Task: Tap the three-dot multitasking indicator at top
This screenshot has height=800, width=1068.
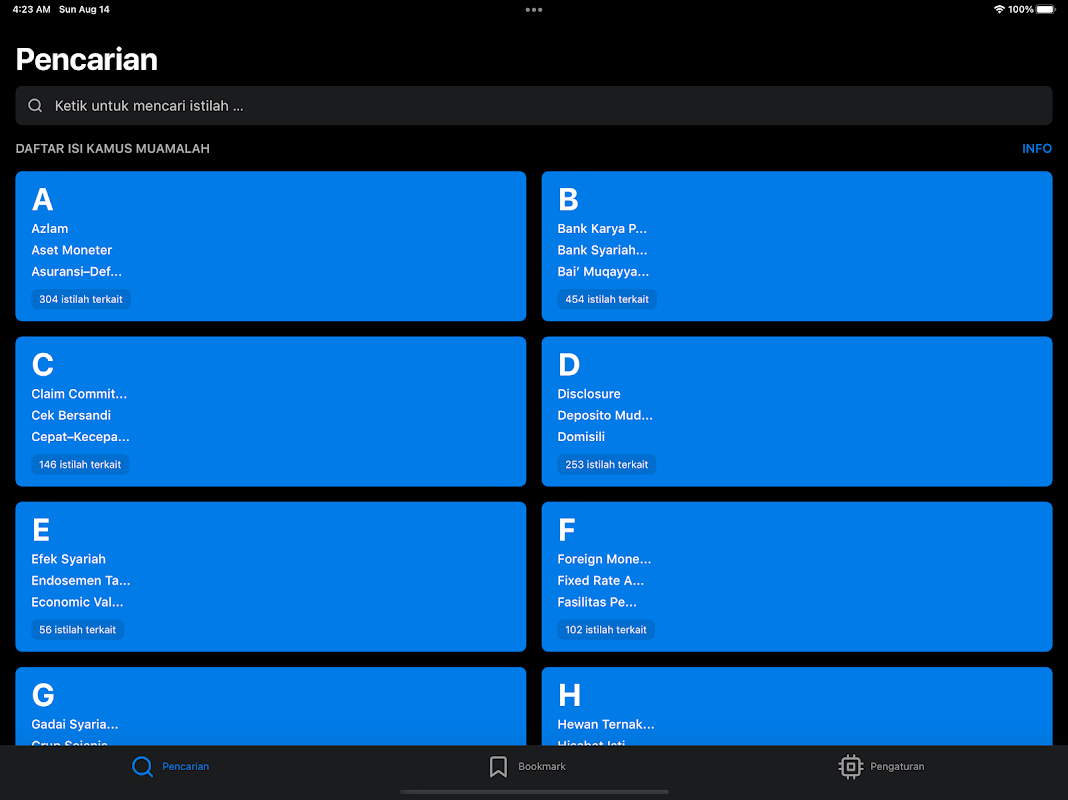Action: (x=534, y=10)
